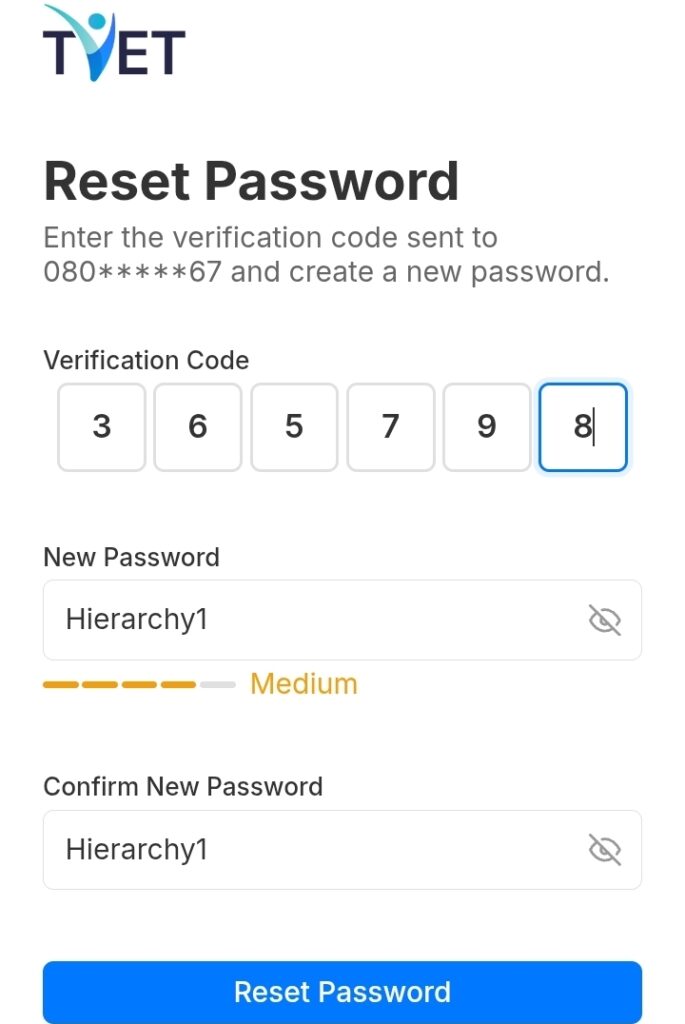Focus the first verification digit box containing 3
685x1024 pixels.
[x=102, y=427]
